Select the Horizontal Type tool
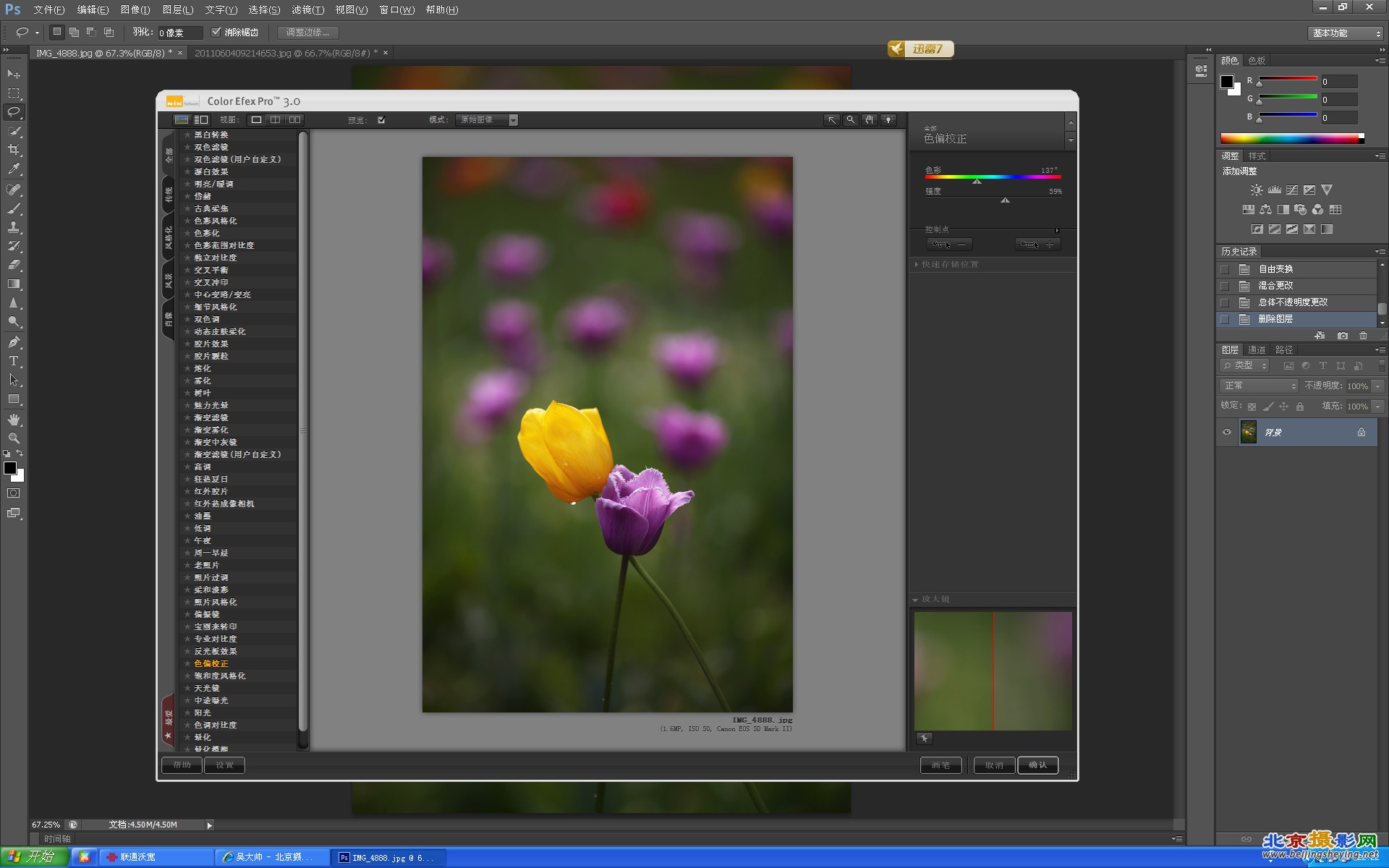The height and width of the screenshot is (868, 1389). (x=14, y=361)
